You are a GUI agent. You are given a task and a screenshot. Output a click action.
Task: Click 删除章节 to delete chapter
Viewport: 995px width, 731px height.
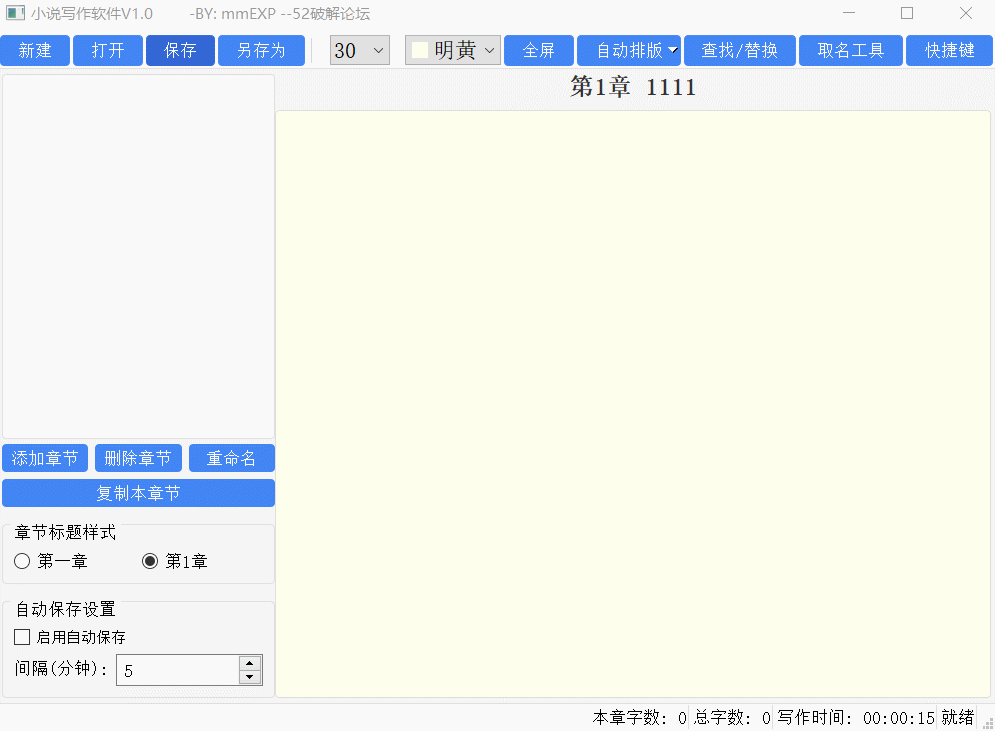point(138,459)
